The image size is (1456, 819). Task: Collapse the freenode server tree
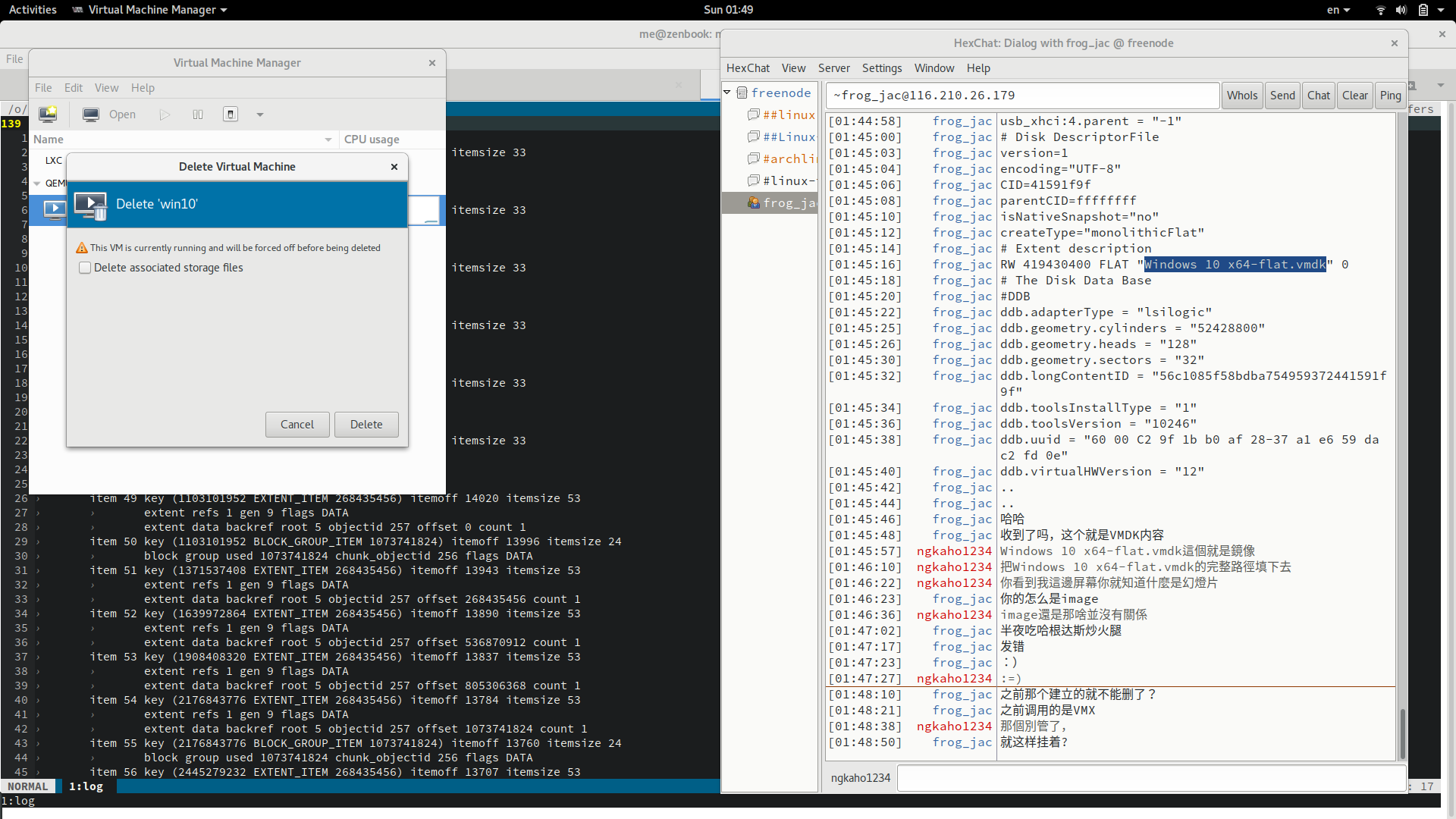click(727, 93)
